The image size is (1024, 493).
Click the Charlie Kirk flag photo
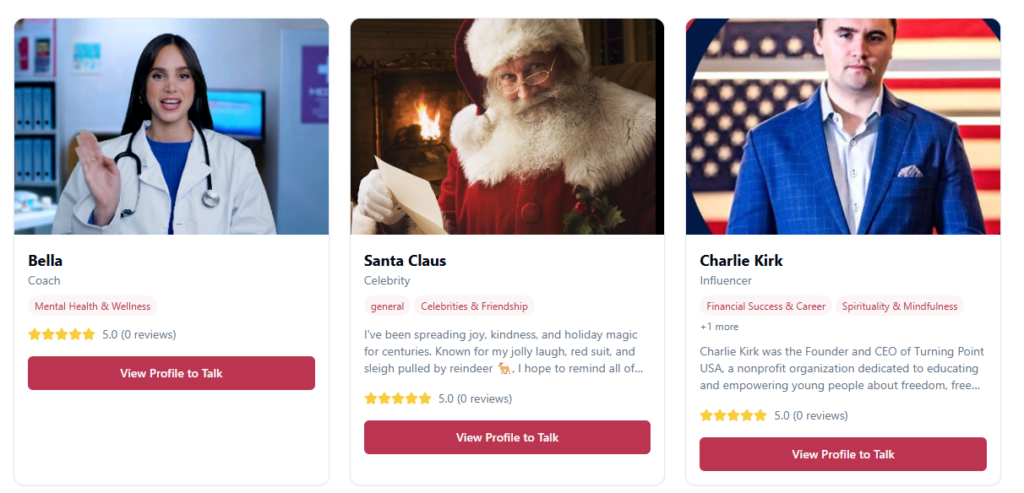click(x=843, y=126)
